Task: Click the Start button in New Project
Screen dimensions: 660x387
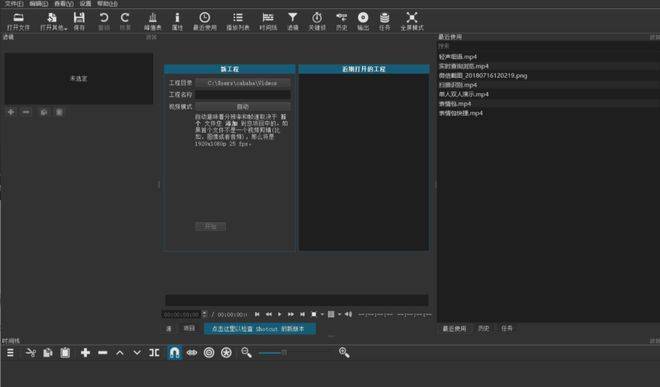Action: (x=210, y=227)
